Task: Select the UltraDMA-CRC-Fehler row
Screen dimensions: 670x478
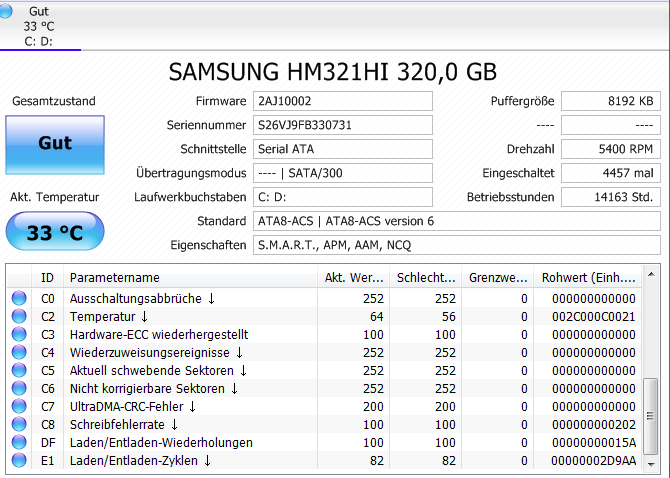Action: point(324,406)
